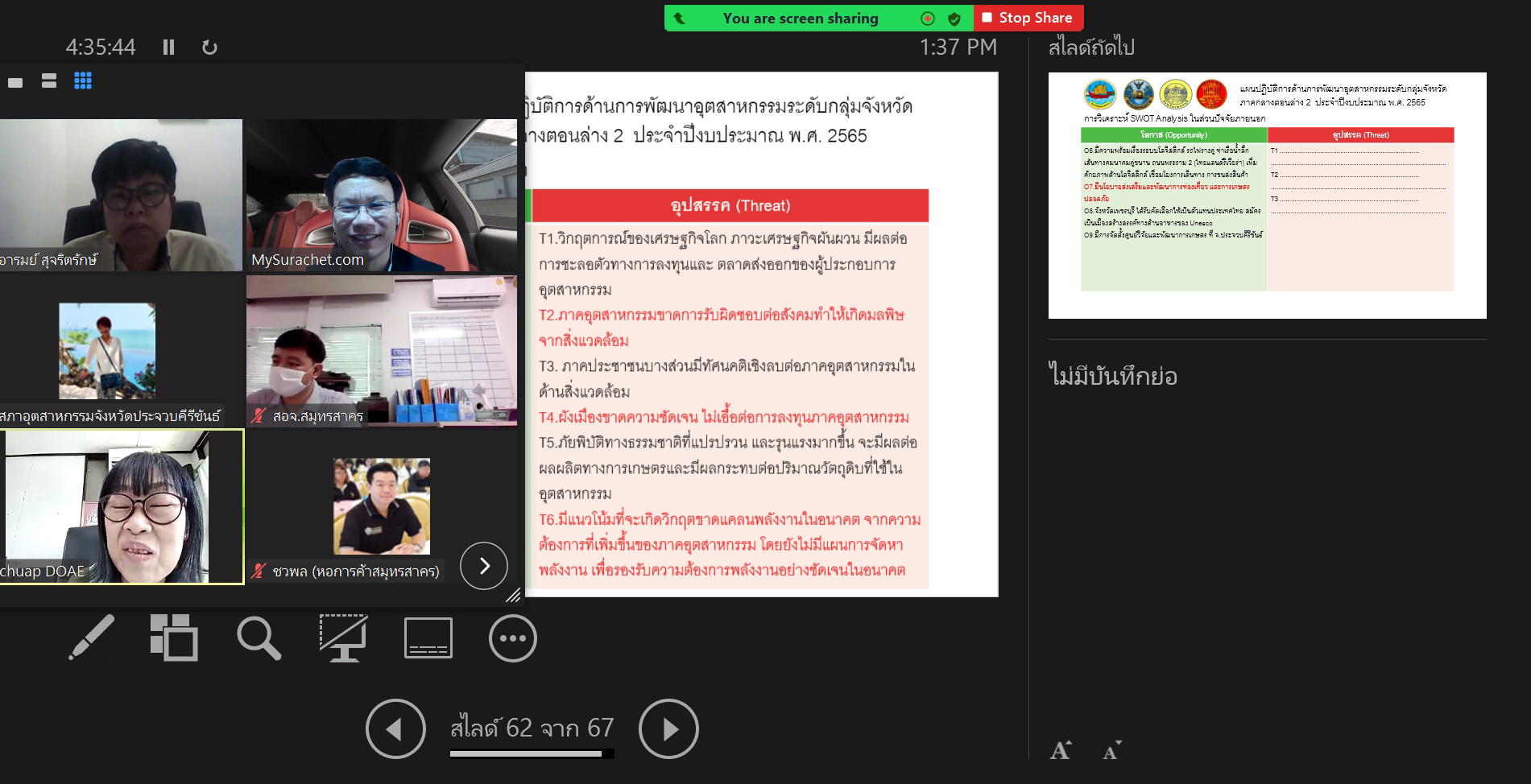The height and width of the screenshot is (784, 1531).
Task: Reset the presentation timer
Action: pos(209,47)
